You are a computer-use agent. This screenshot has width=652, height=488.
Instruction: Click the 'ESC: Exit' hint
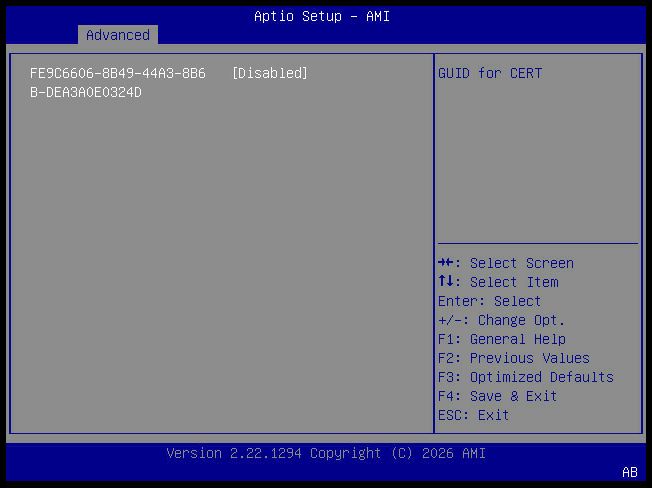click(474, 415)
